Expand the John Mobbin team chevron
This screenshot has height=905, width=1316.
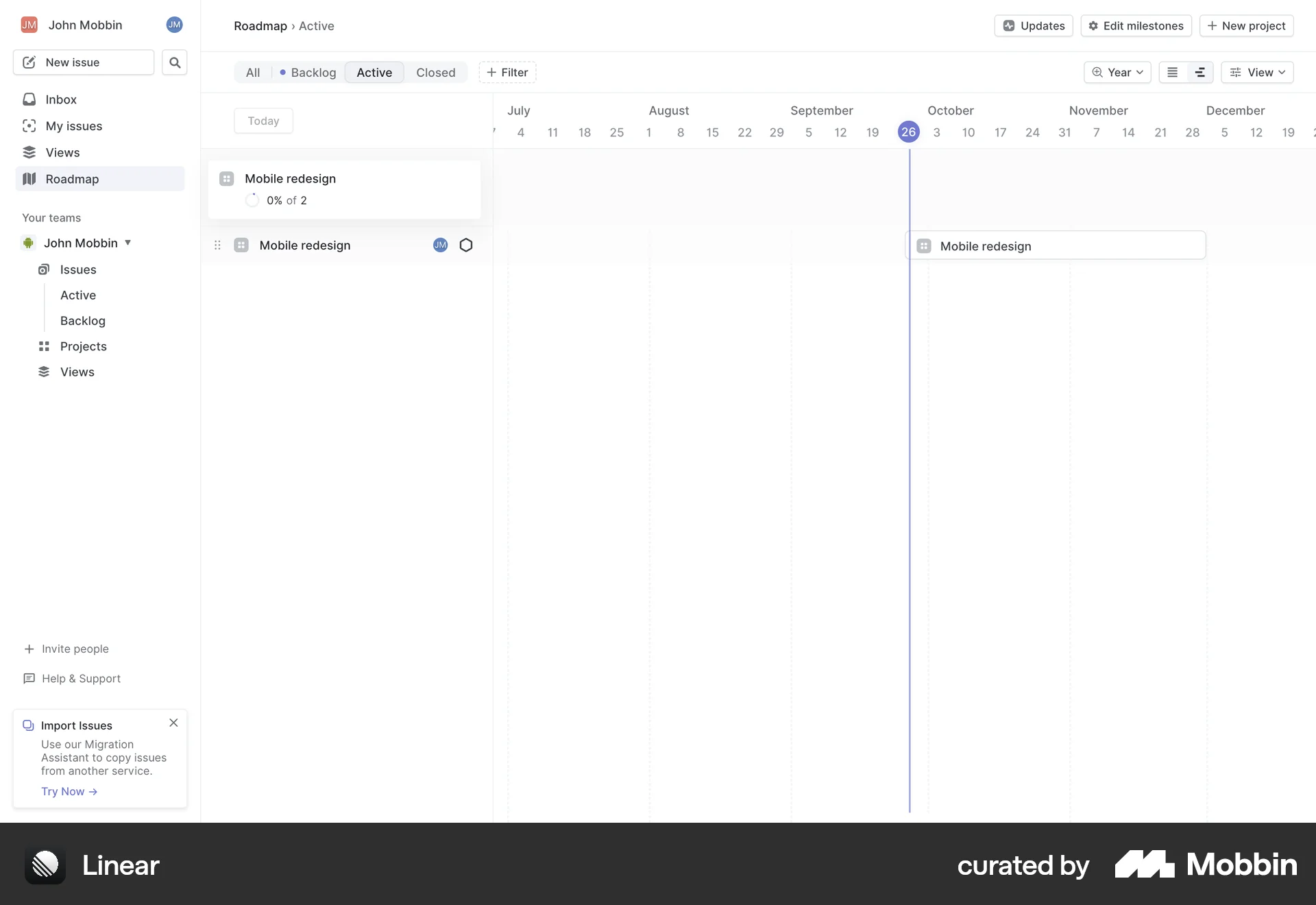pos(129,242)
